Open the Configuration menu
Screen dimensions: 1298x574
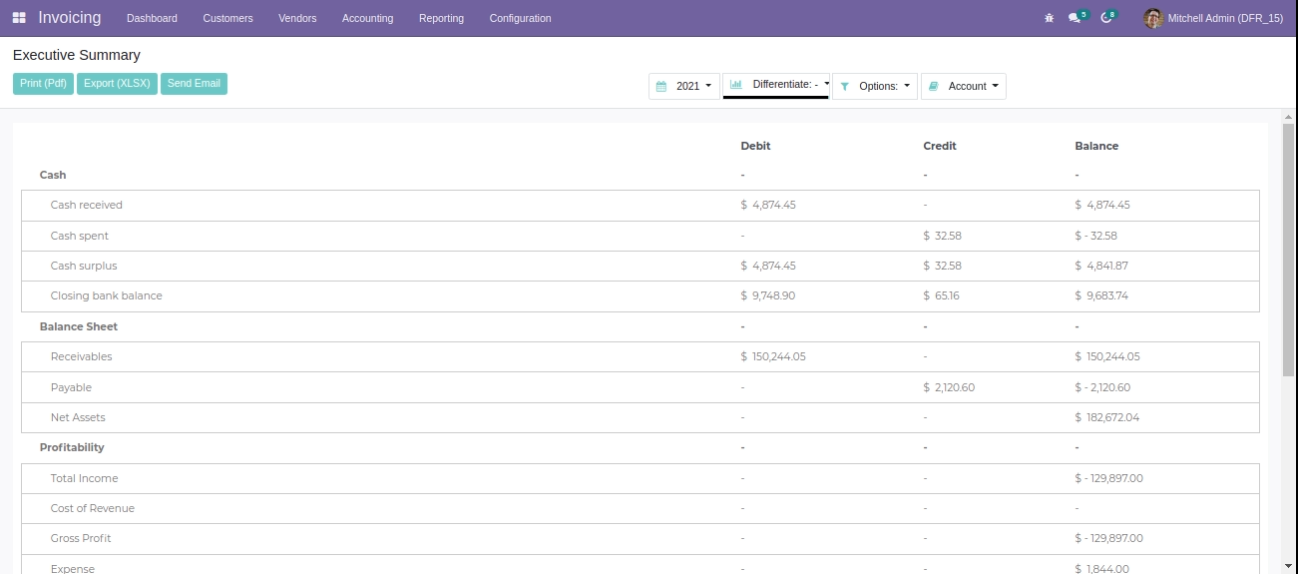pyautogui.click(x=520, y=19)
